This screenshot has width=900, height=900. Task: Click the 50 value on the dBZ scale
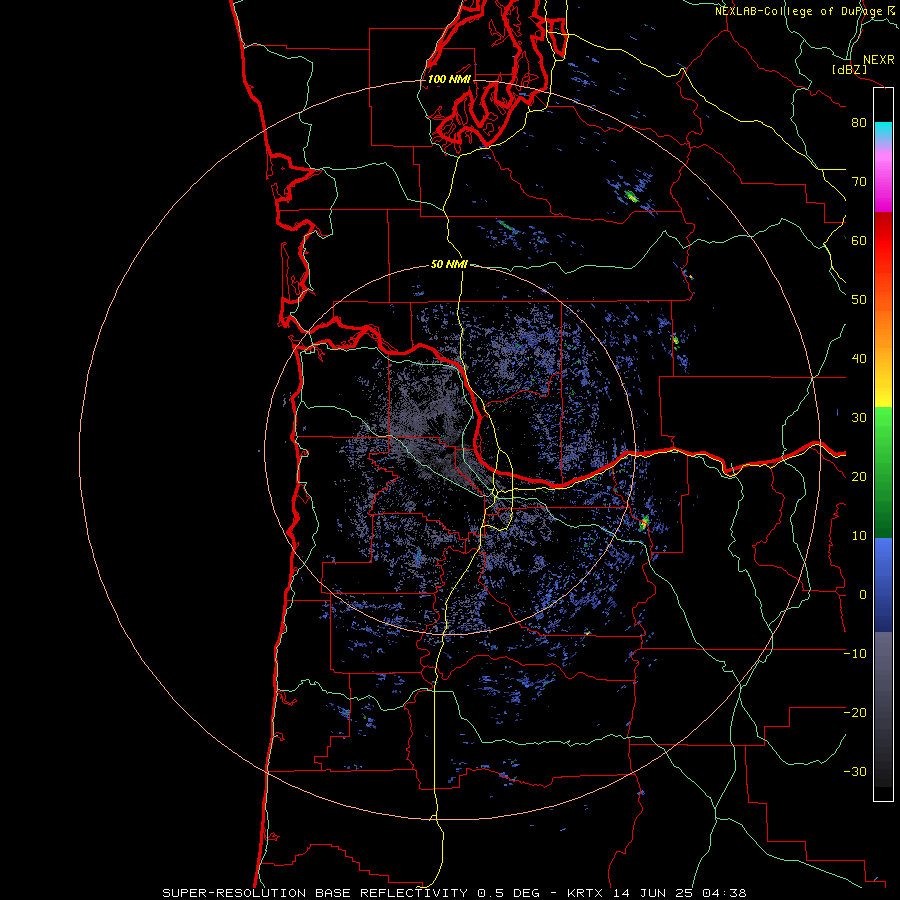[859, 300]
